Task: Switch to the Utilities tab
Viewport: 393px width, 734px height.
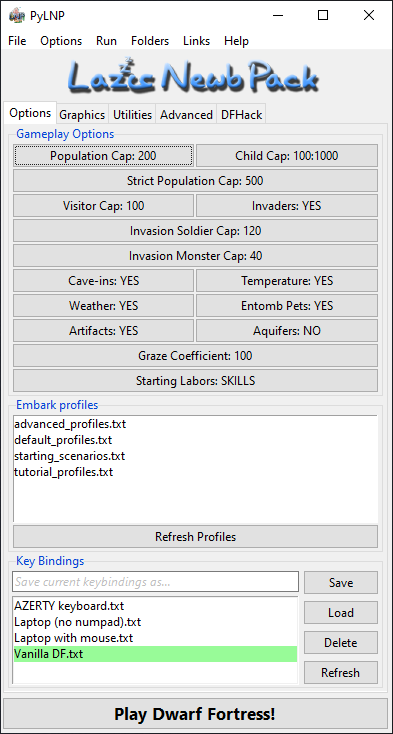Action: pyautogui.click(x=132, y=115)
